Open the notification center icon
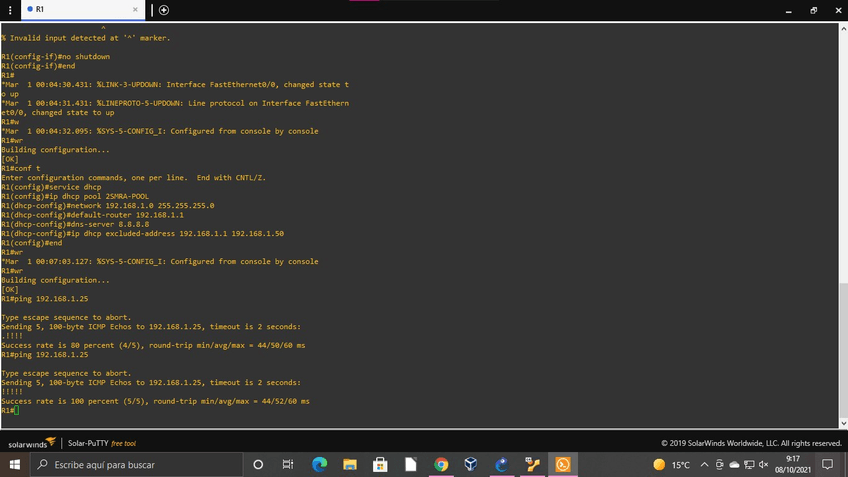848x477 pixels. 827,465
